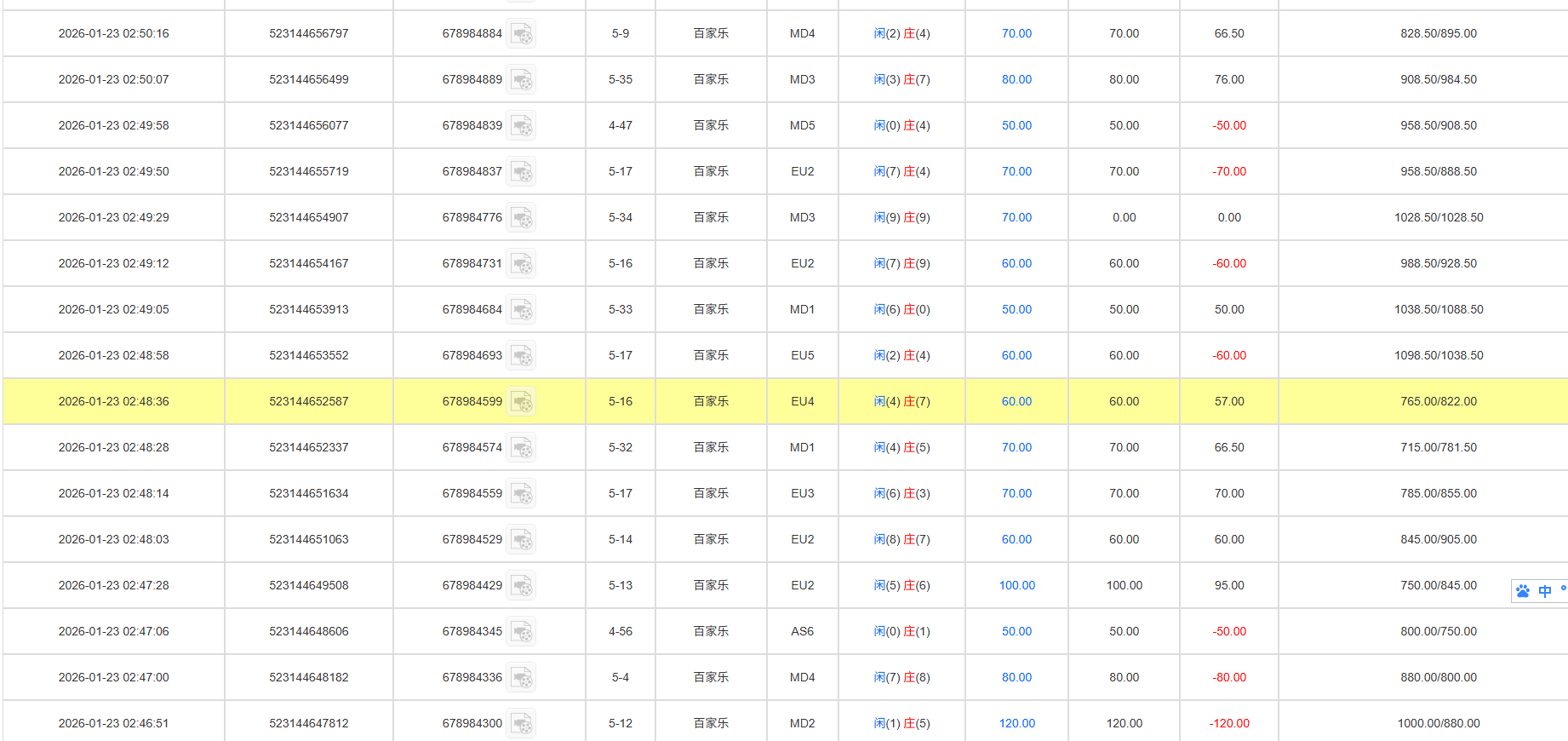The width and height of the screenshot is (1568, 741).
Task: Open video replay icon for round 678984559
Action: click(x=521, y=494)
